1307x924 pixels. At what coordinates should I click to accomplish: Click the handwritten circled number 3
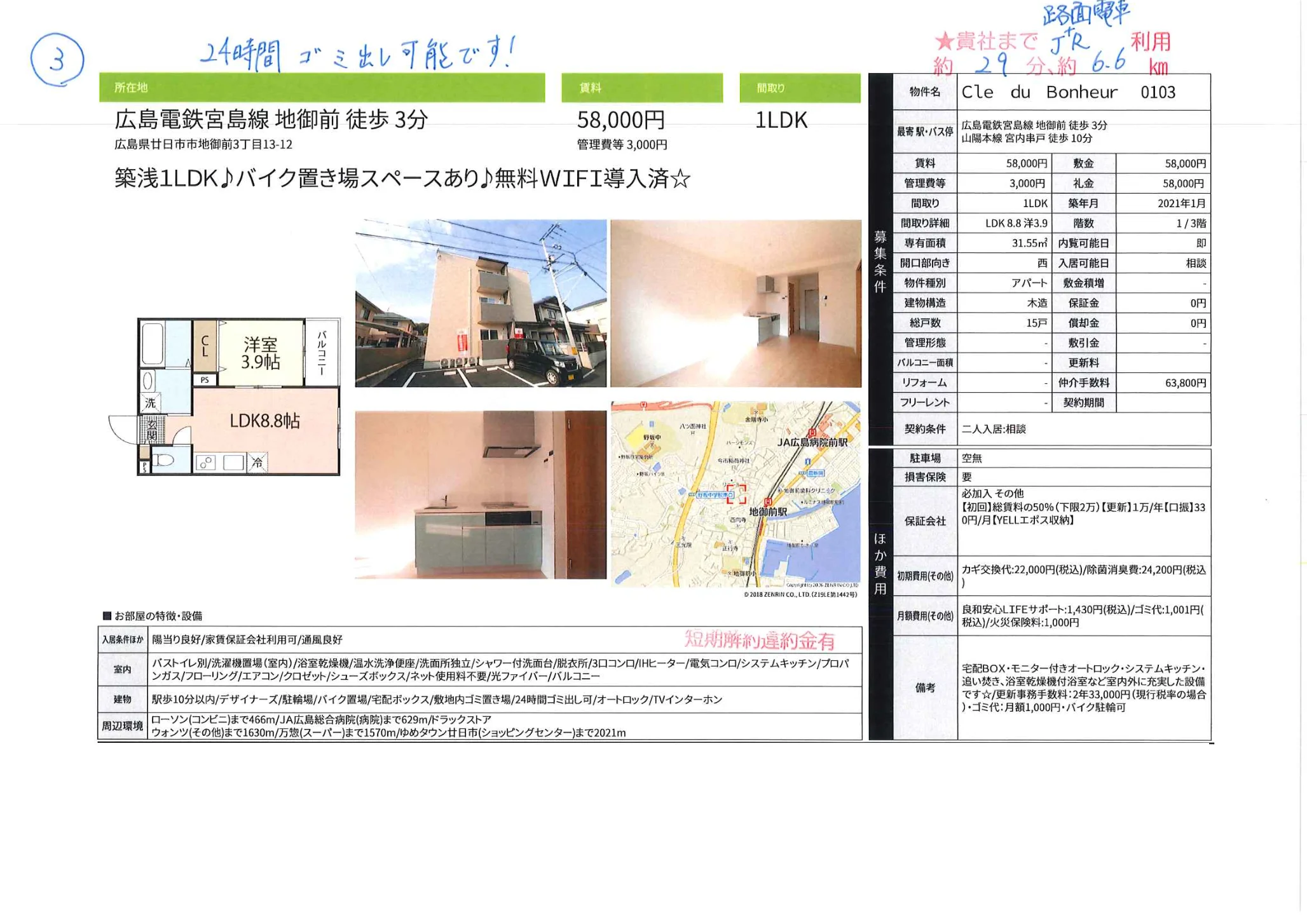[x=57, y=60]
